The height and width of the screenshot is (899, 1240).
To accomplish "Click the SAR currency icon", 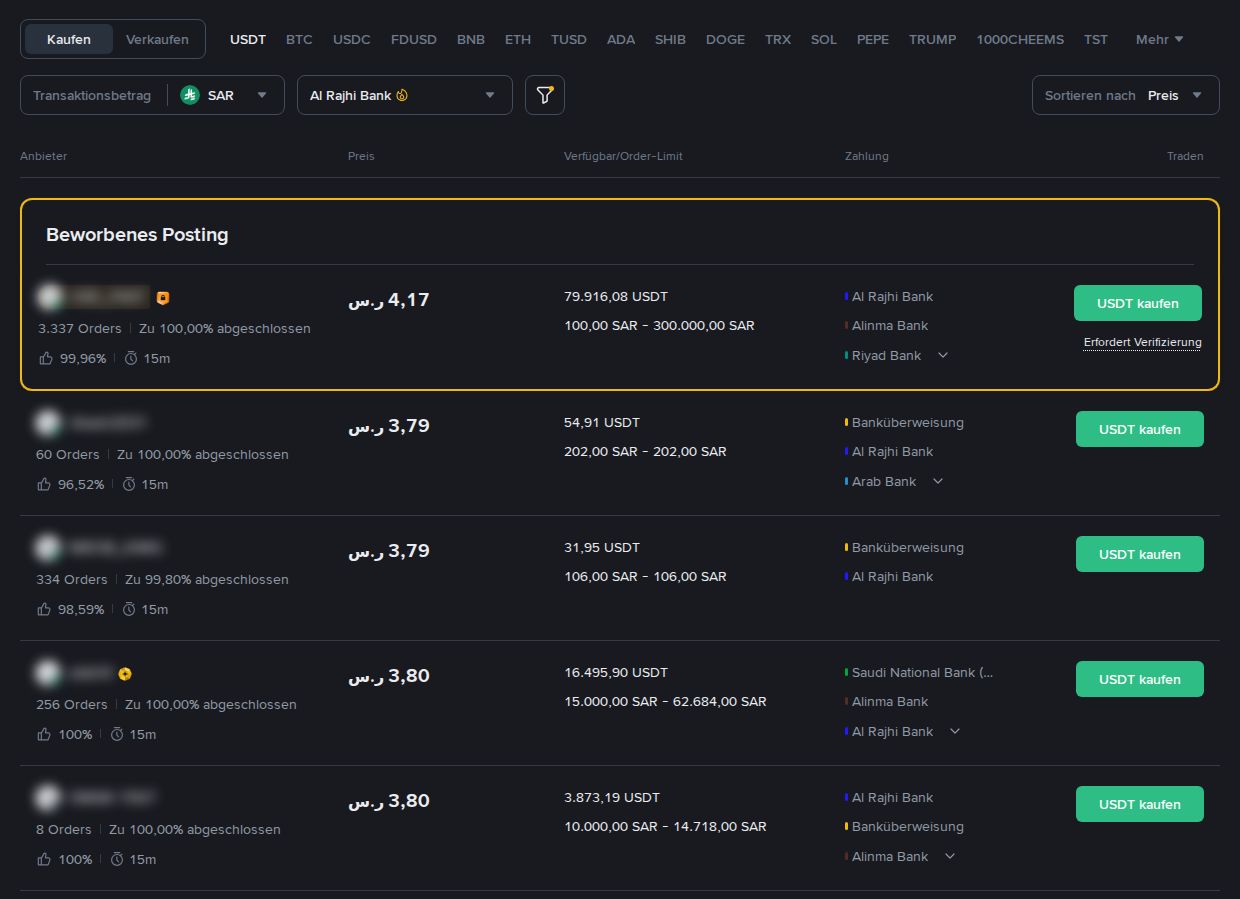I will (190, 95).
